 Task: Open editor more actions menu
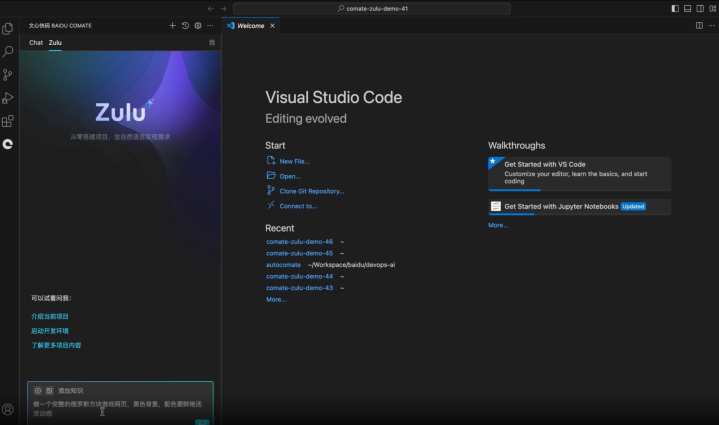coord(712,26)
